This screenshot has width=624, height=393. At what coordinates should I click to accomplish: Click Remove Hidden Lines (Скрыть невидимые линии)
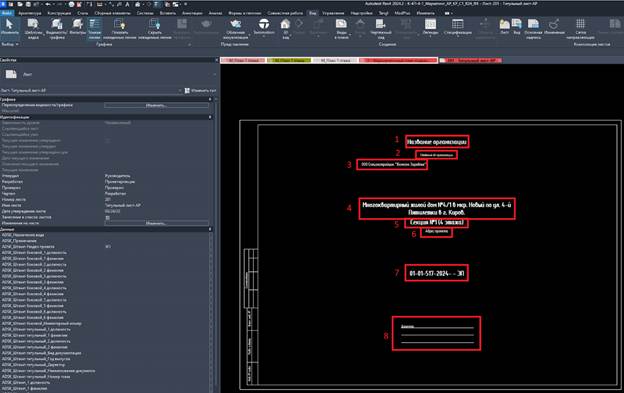155,29
